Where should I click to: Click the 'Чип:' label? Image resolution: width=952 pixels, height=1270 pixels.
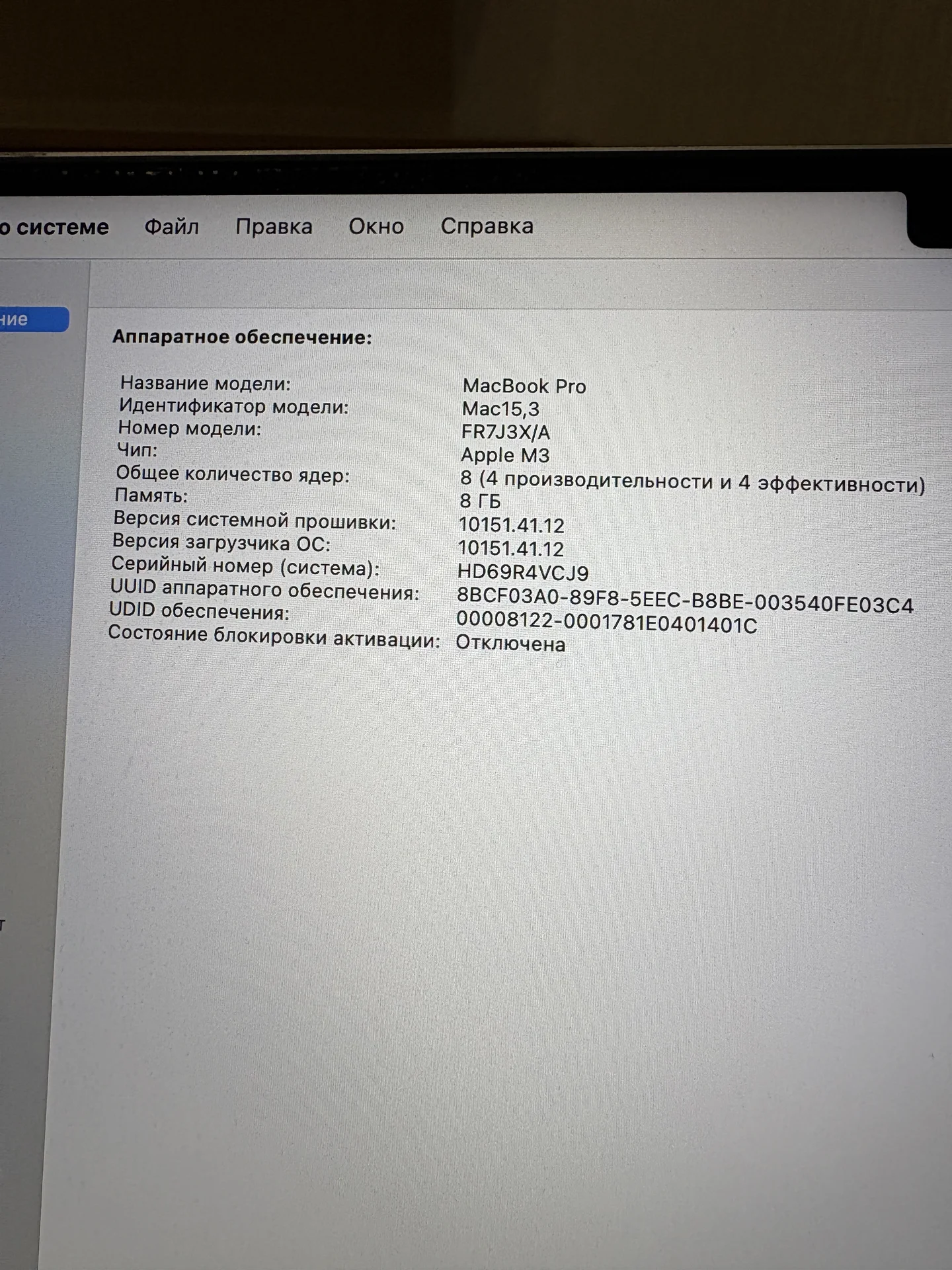pos(137,450)
